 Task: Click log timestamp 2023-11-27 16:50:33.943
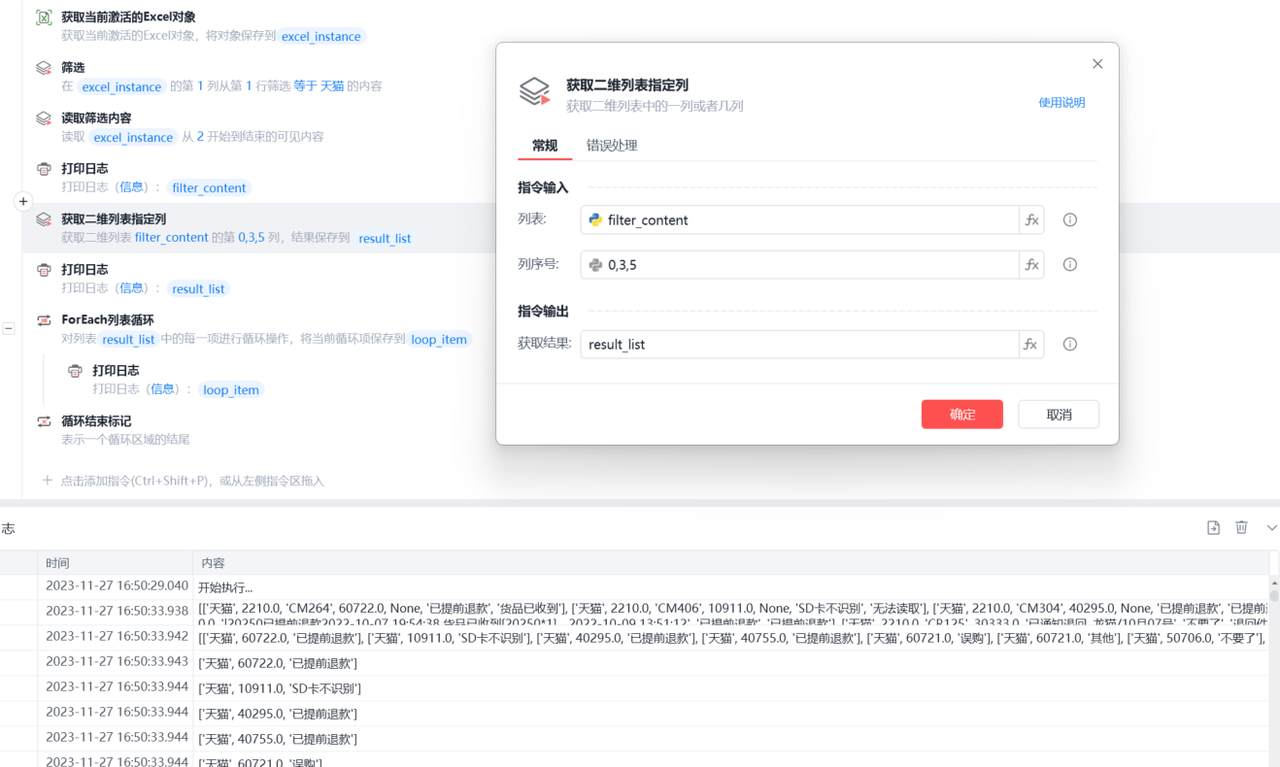click(117, 662)
